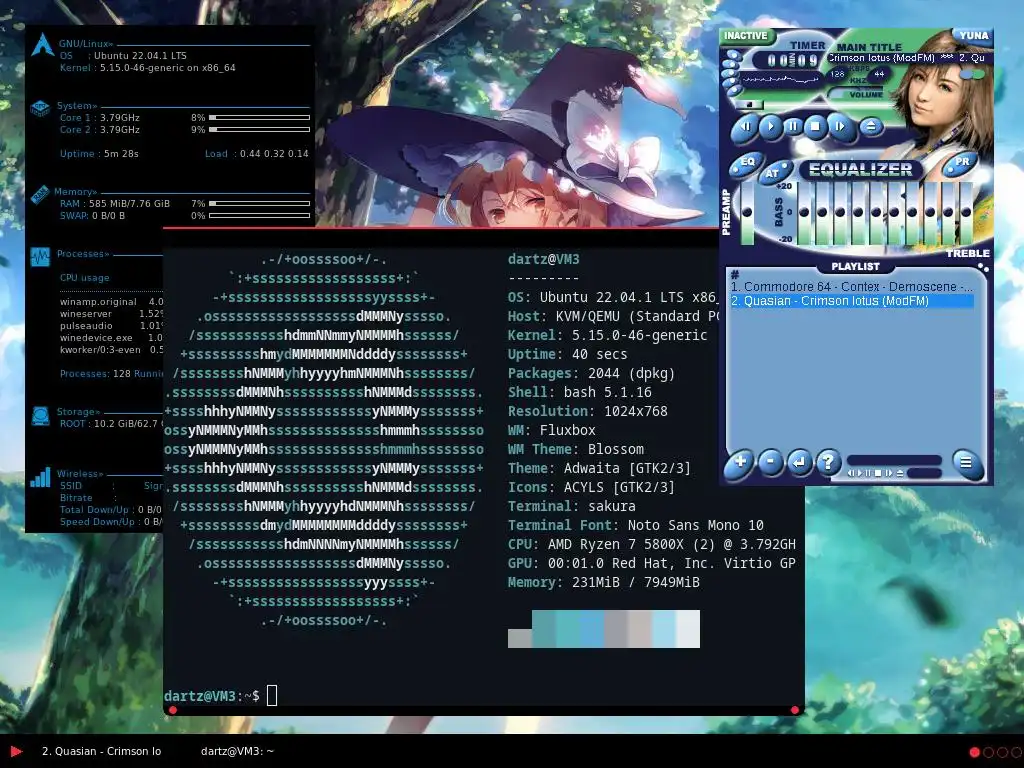Click the signal bars icon next to Wireless
1024x768 pixels.
[x=40, y=477]
